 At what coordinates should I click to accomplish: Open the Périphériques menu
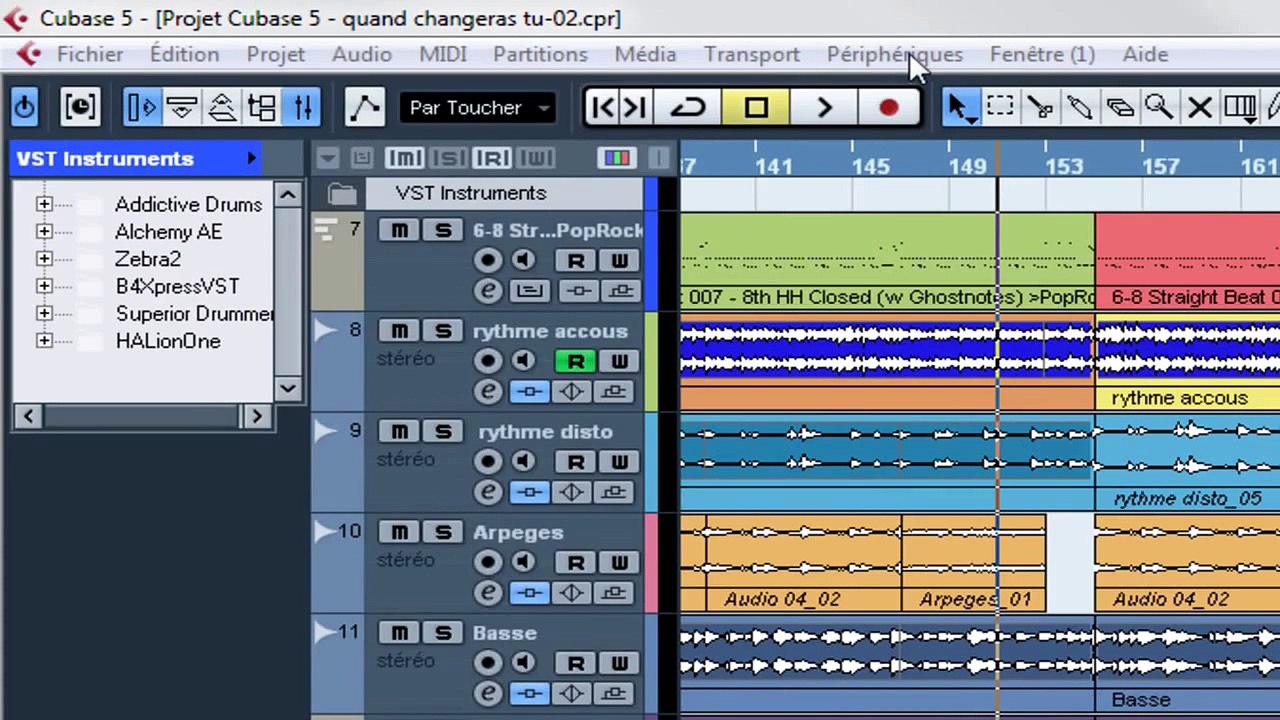click(894, 54)
